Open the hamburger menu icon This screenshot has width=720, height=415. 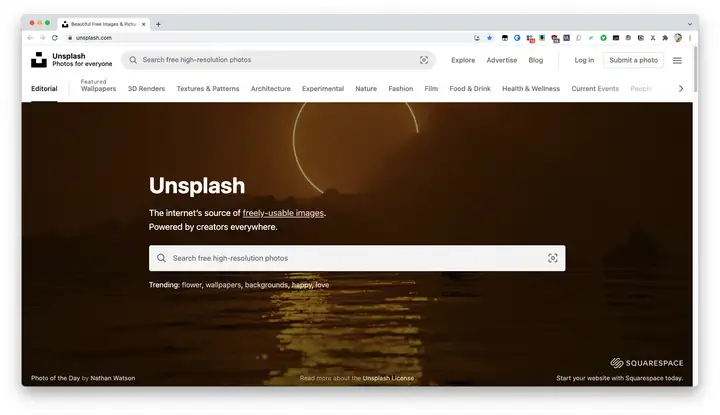677,60
